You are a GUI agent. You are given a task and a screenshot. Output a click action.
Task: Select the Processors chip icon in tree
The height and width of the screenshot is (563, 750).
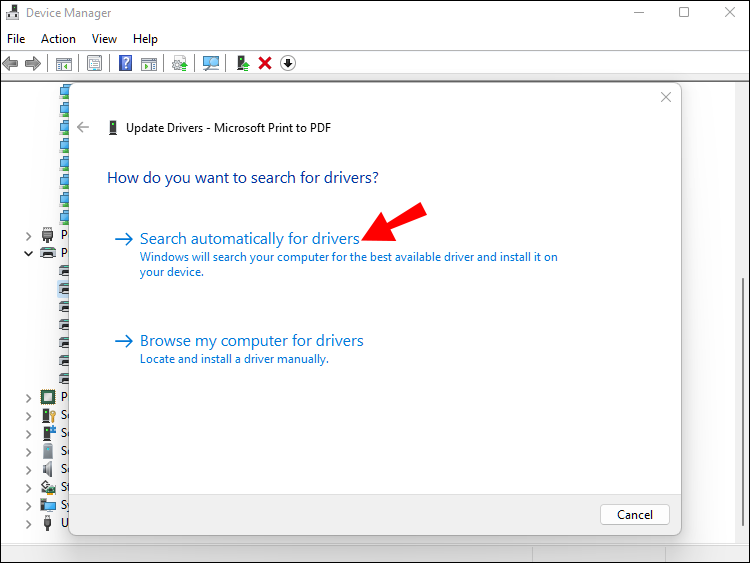coord(48,397)
